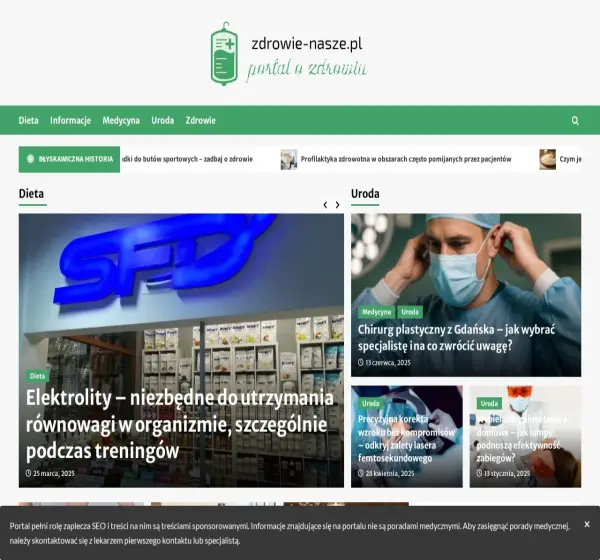Open article Chirurg plastyczny z Gdańska
This screenshot has width=600, height=560.
[456, 338]
